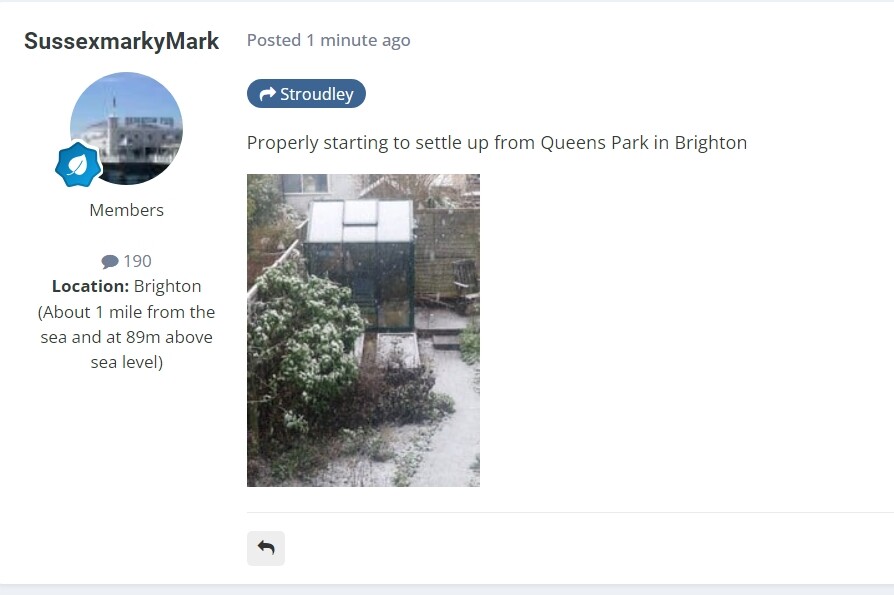
Task: Select the word Brighton in the post
Action: [x=710, y=142]
